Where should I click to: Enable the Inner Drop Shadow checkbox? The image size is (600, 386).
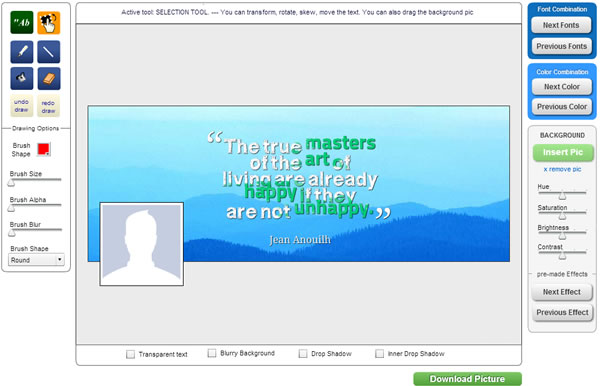tap(379, 353)
